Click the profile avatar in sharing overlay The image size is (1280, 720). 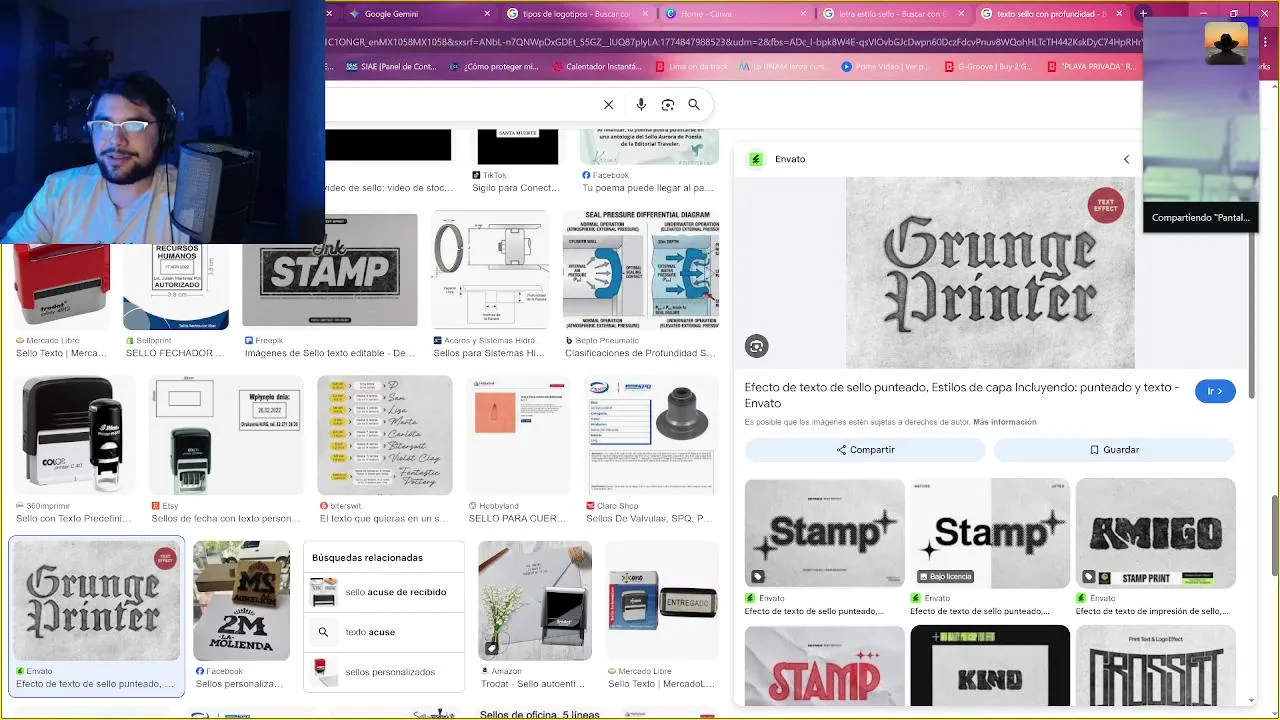(1226, 42)
